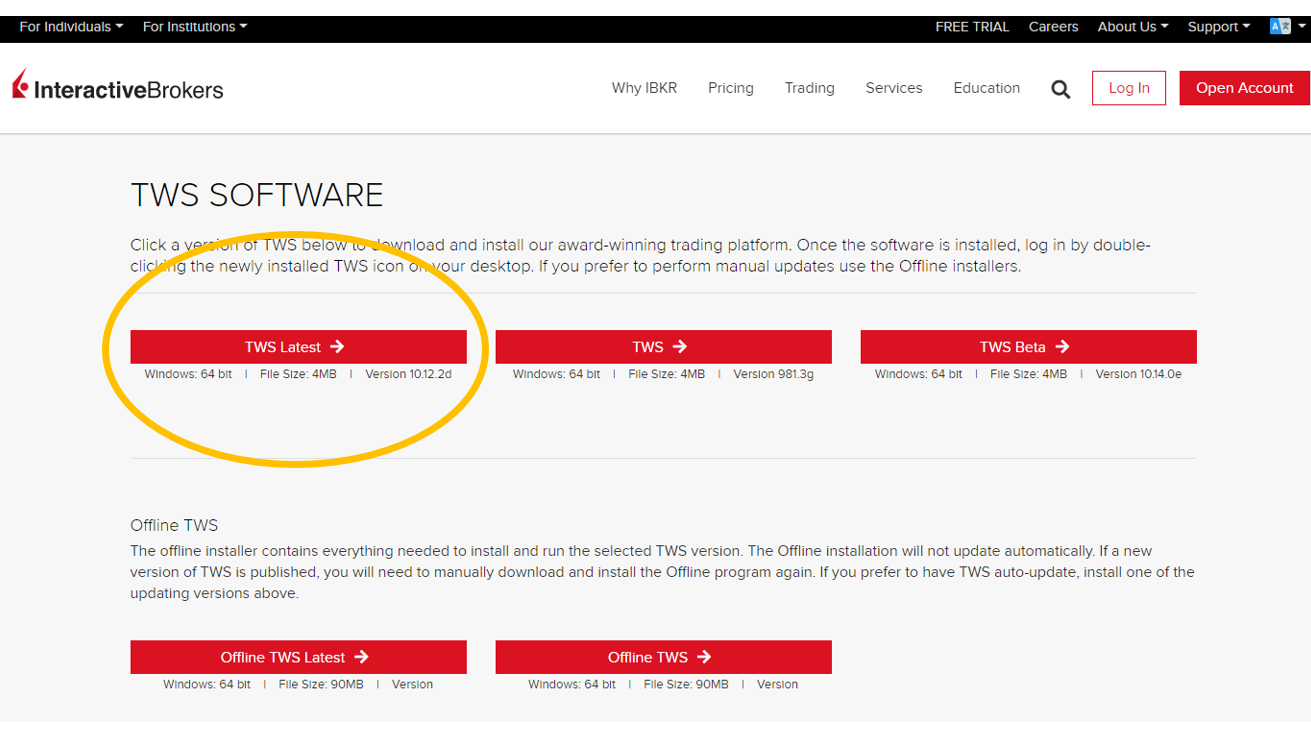The width and height of the screenshot is (1311, 739).
Task: Download TWS Latest installer
Action: click(298, 347)
